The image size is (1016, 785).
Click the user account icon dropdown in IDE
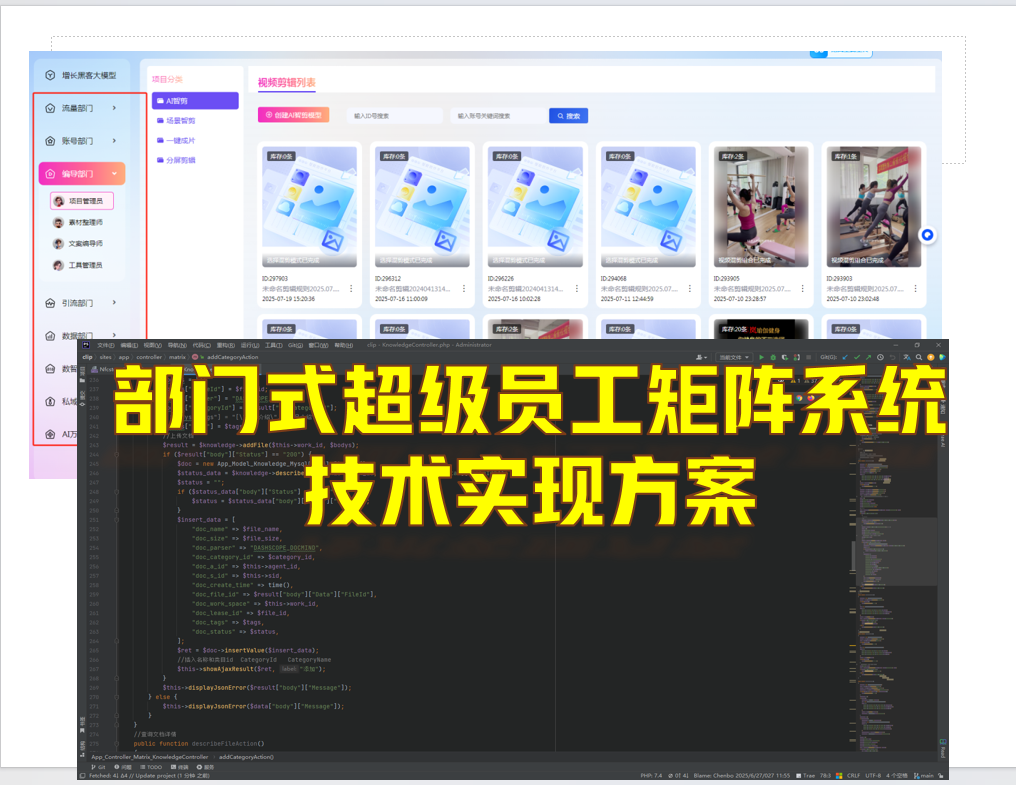click(701, 357)
